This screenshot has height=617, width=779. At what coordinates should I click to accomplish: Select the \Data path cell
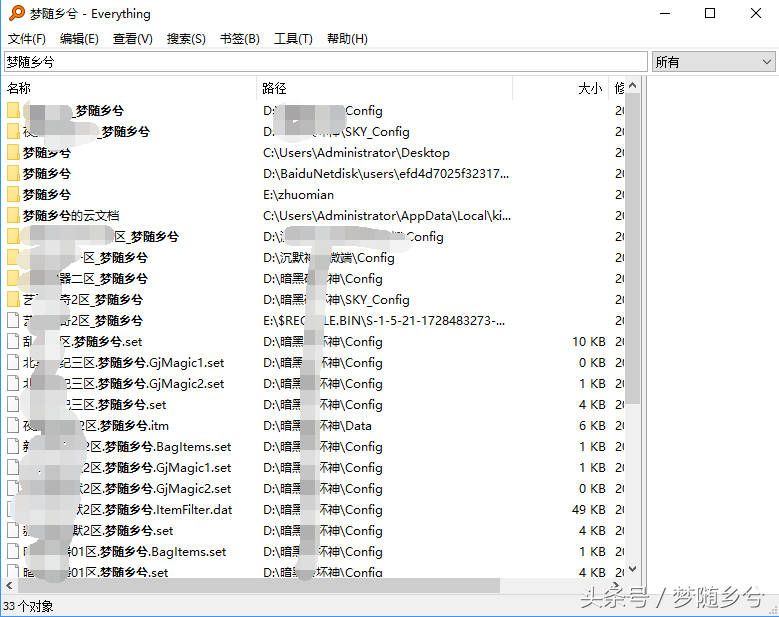317,426
